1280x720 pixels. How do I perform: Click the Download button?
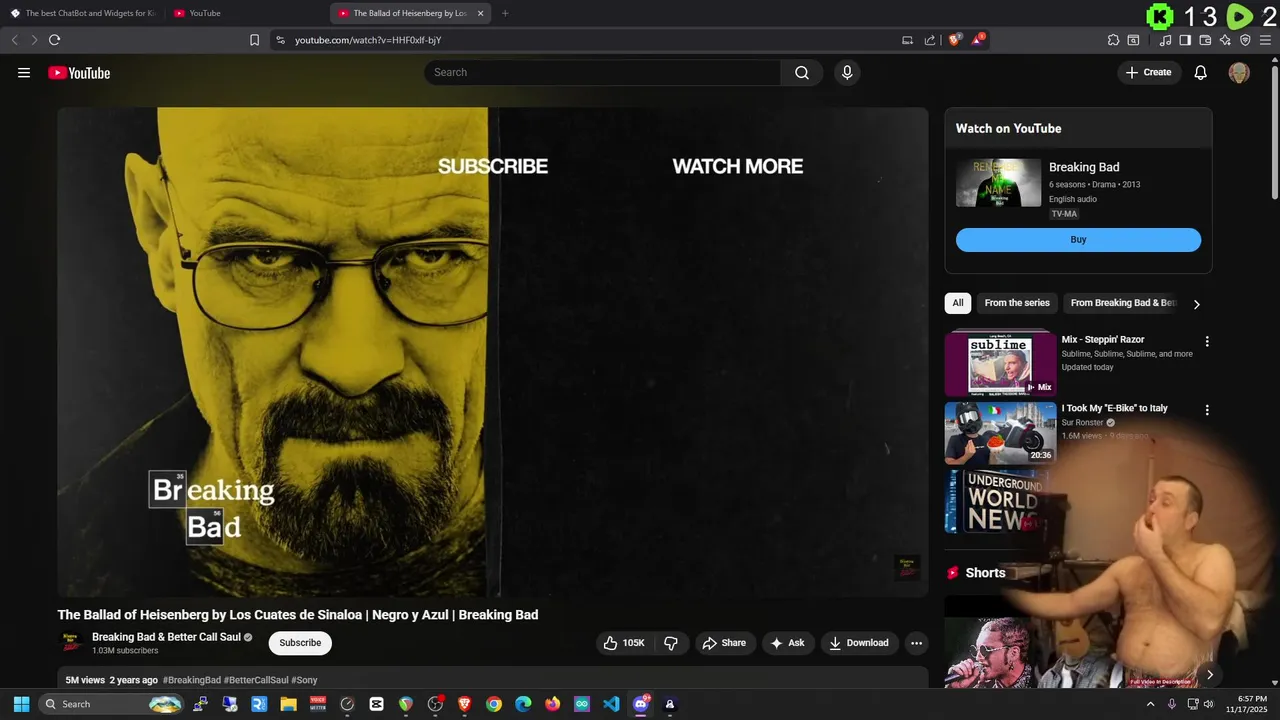(x=858, y=643)
